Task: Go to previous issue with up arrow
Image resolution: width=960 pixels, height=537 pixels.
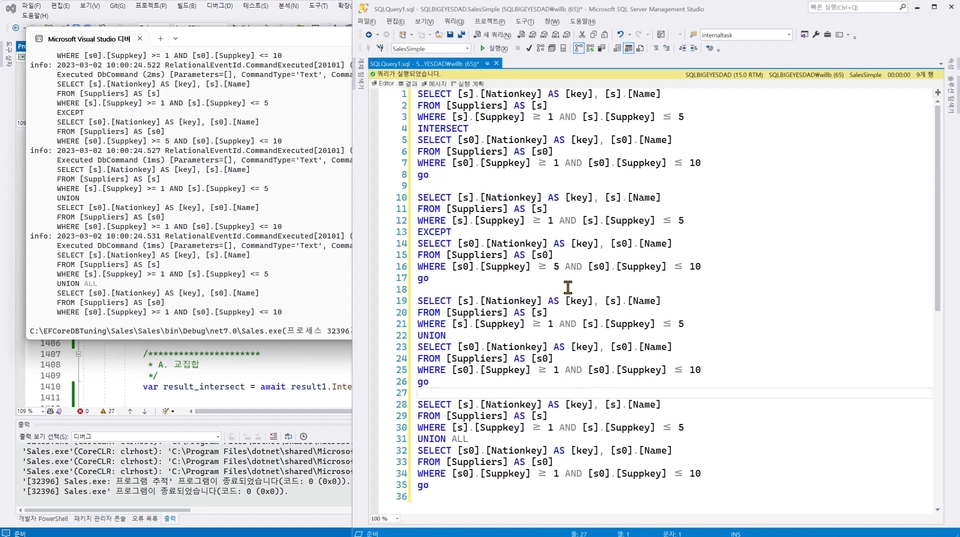Action: coord(130,411)
